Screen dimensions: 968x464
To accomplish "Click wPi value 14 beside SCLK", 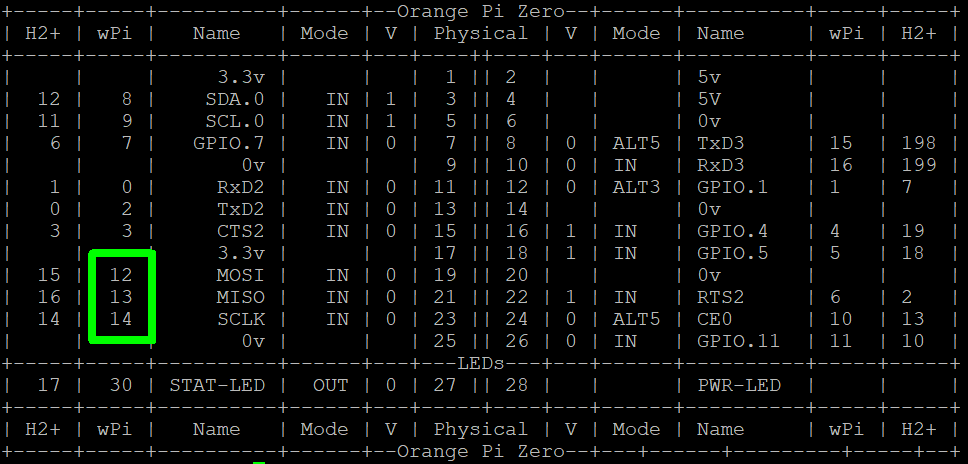I will coord(121,319).
